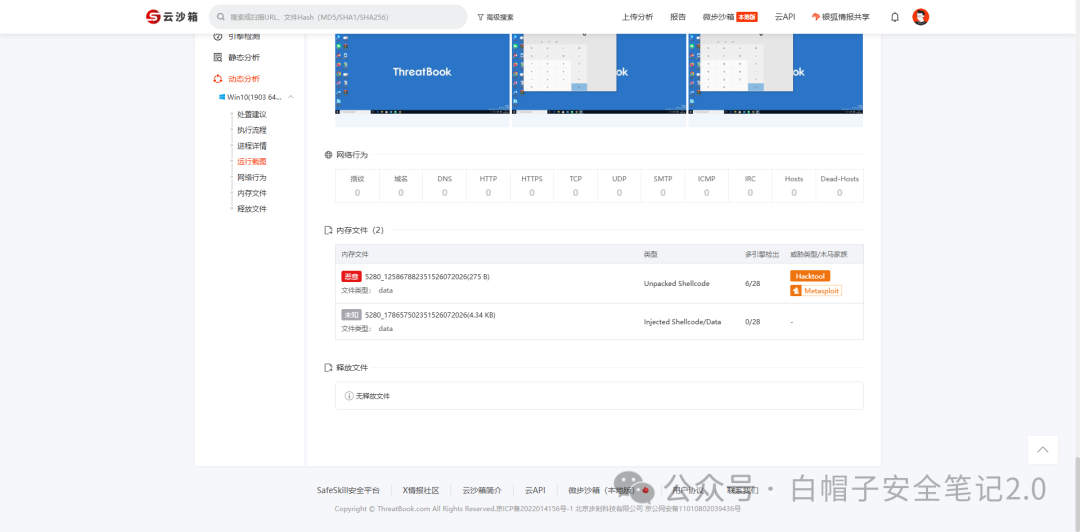Viewport: 1080px width, 532px height.
Task: Click the Metasploit family tag
Action: [816, 291]
